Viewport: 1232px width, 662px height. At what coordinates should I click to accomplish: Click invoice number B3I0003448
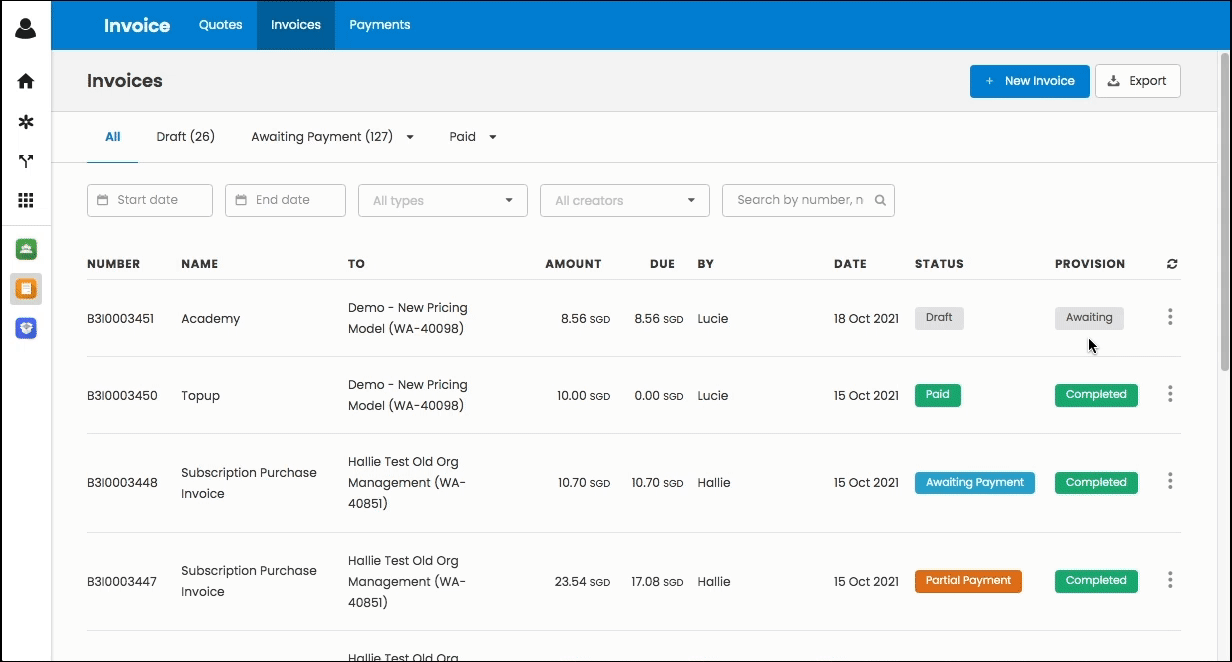122,483
